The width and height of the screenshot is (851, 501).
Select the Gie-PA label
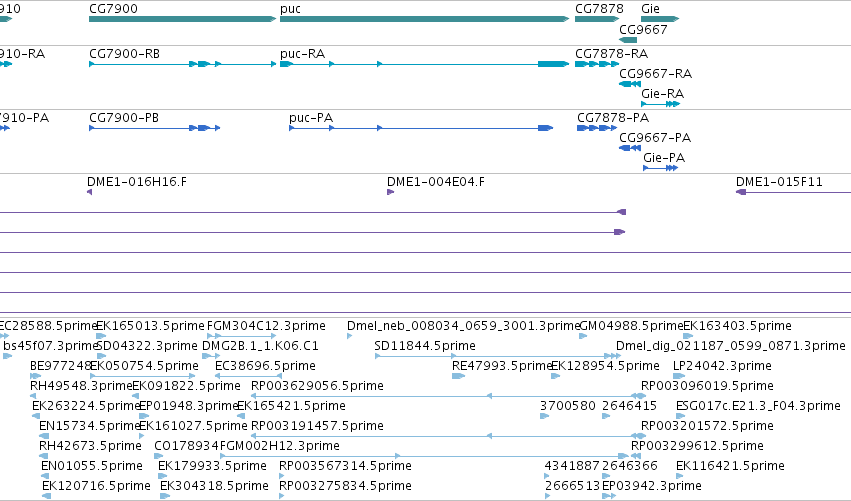pyautogui.click(x=664, y=158)
